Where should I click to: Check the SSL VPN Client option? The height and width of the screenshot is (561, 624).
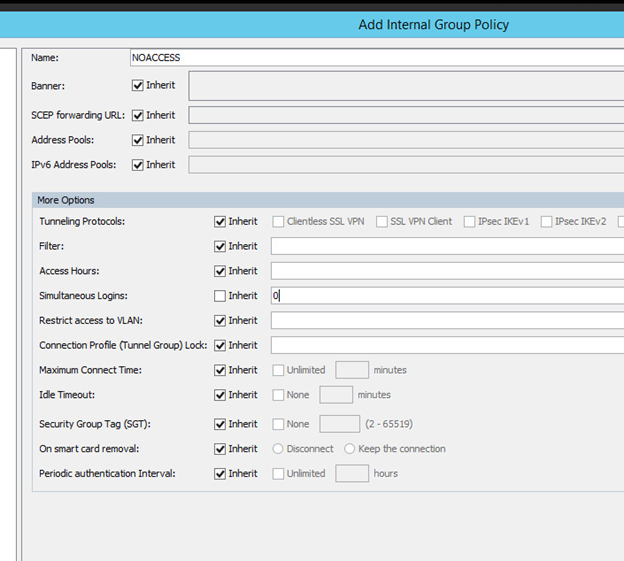pos(382,221)
